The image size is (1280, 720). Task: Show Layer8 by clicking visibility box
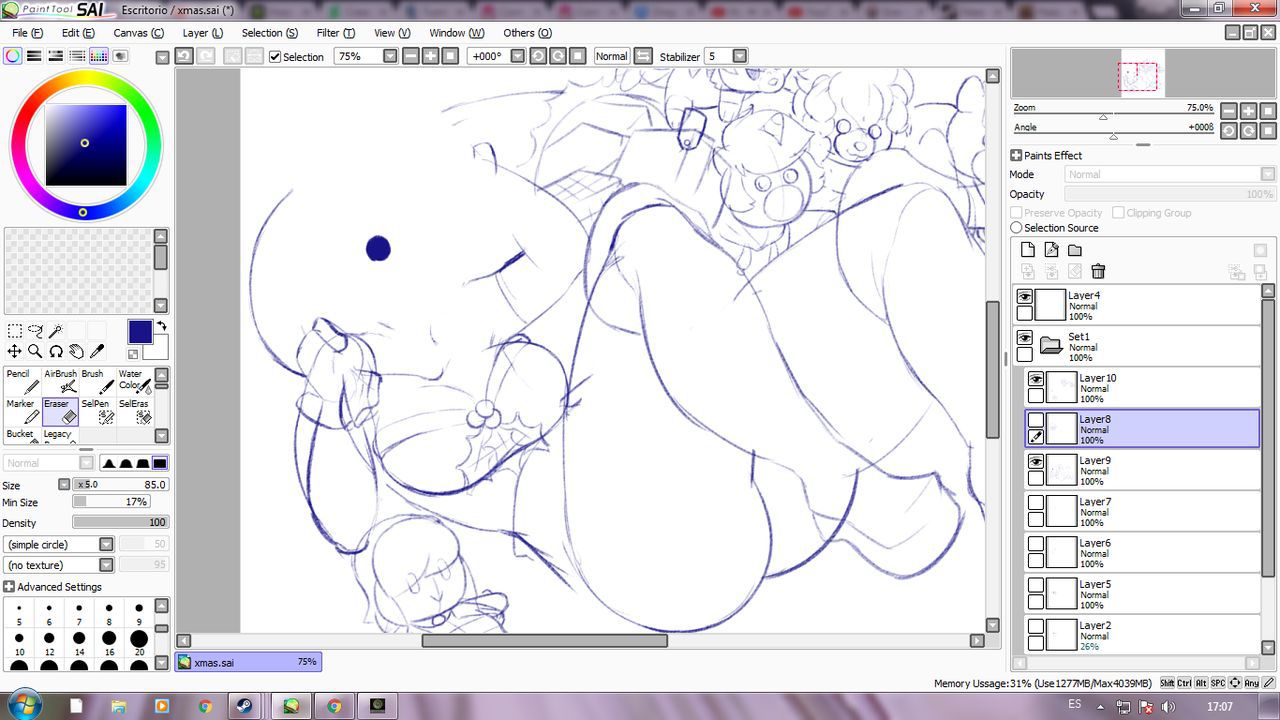coord(1036,420)
